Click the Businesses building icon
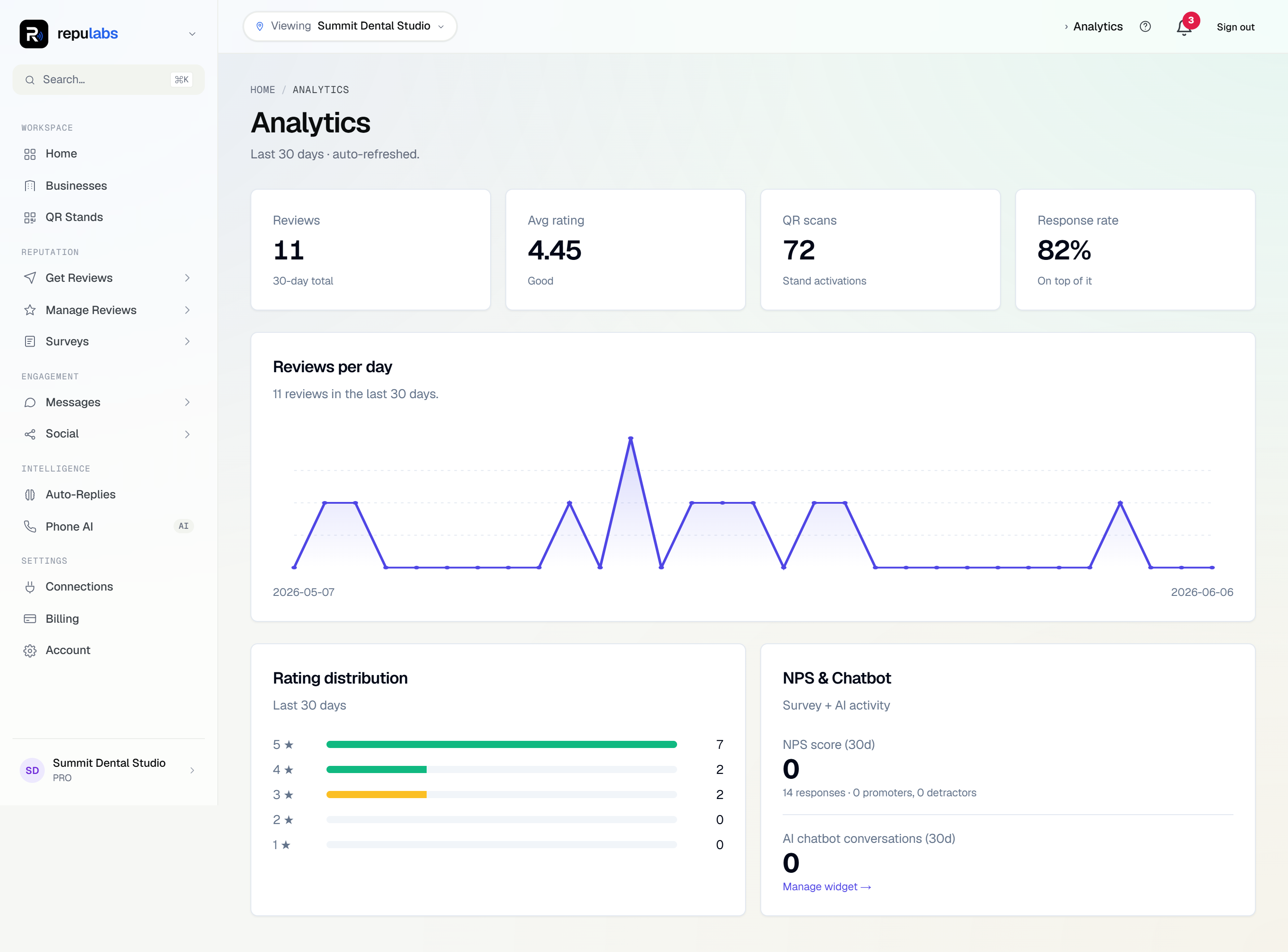Viewport: 1288px width, 952px height. click(x=30, y=186)
